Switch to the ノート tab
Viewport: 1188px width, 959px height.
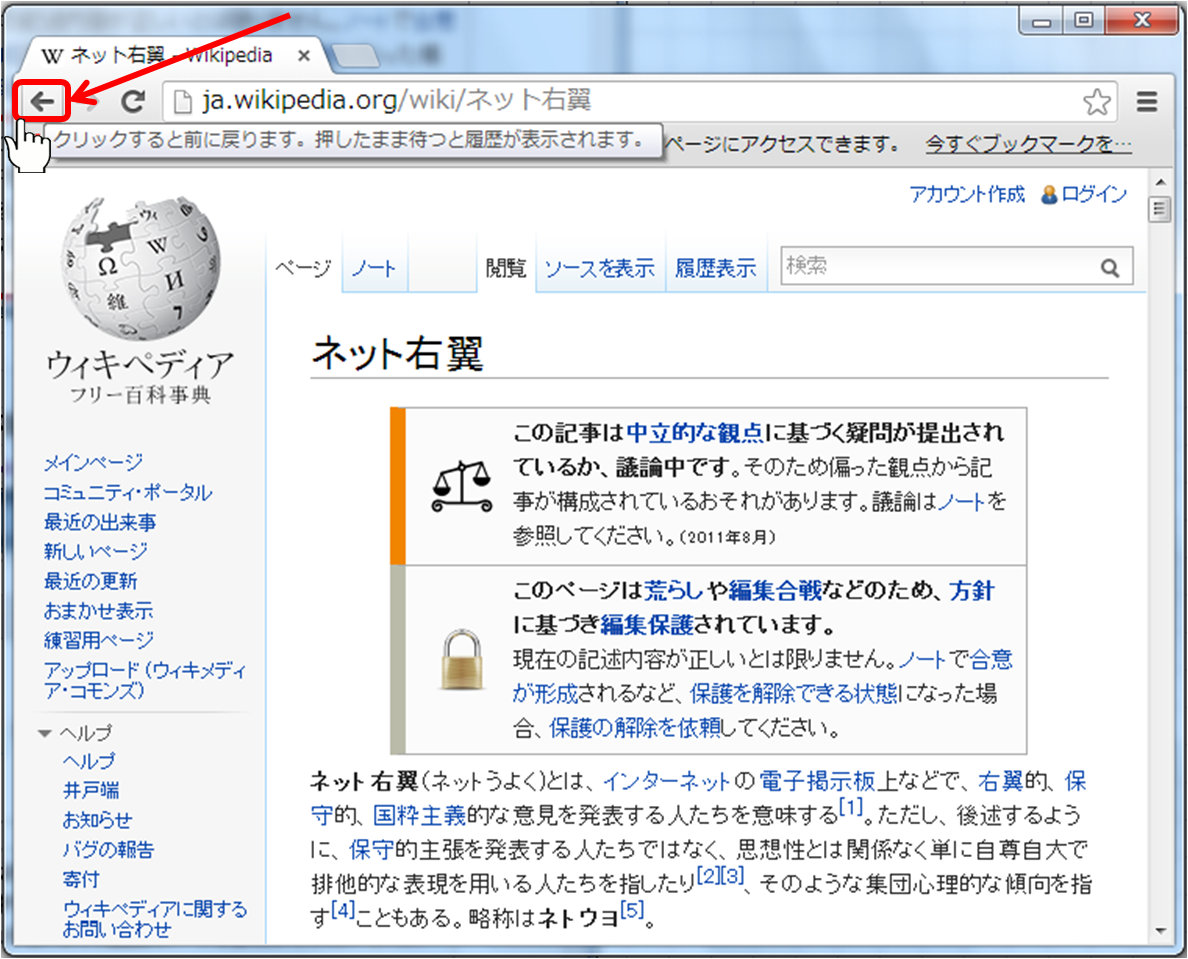point(372,267)
